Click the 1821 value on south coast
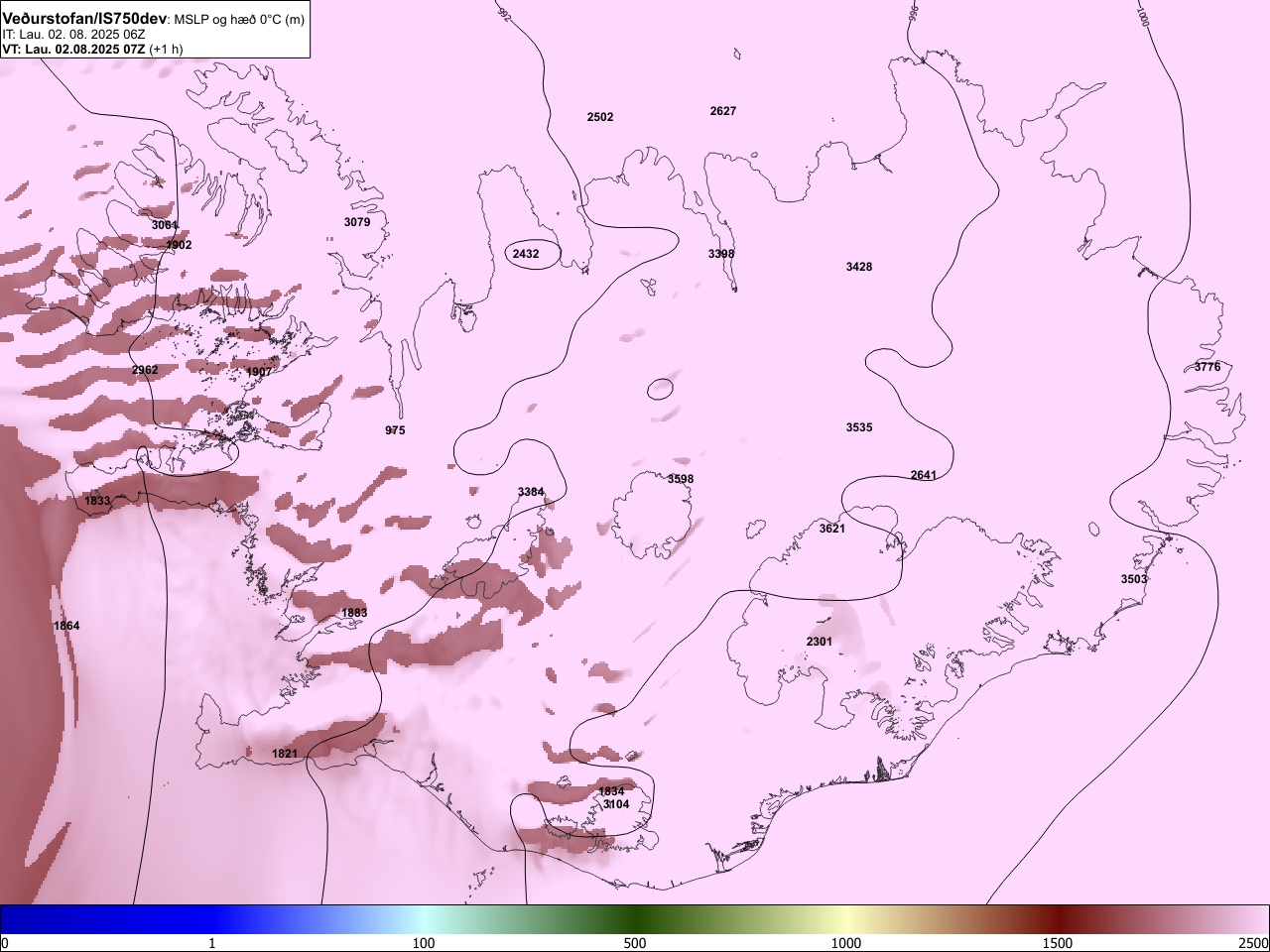1270x952 pixels. pyautogui.click(x=285, y=754)
